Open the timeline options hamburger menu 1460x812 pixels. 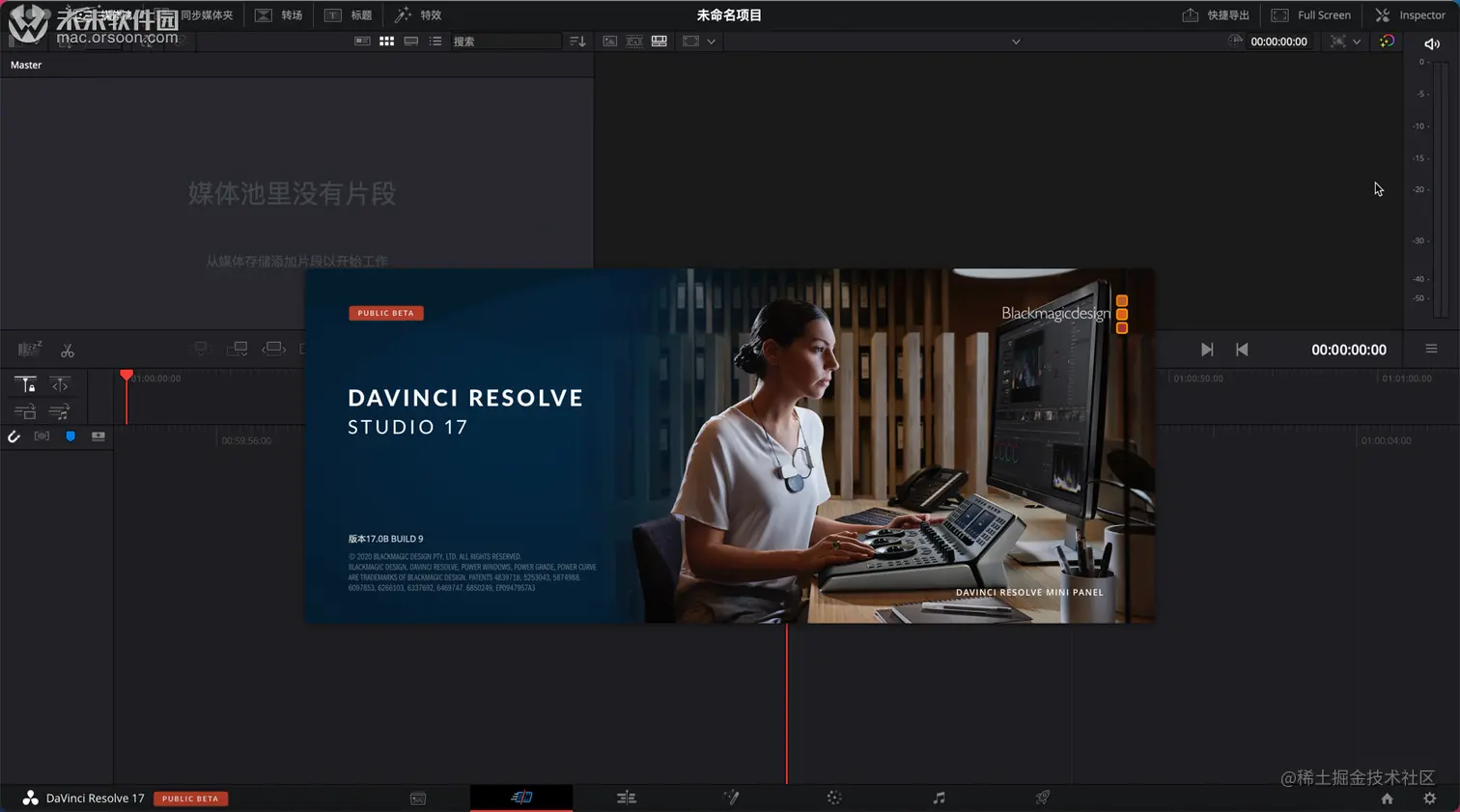coord(1431,349)
